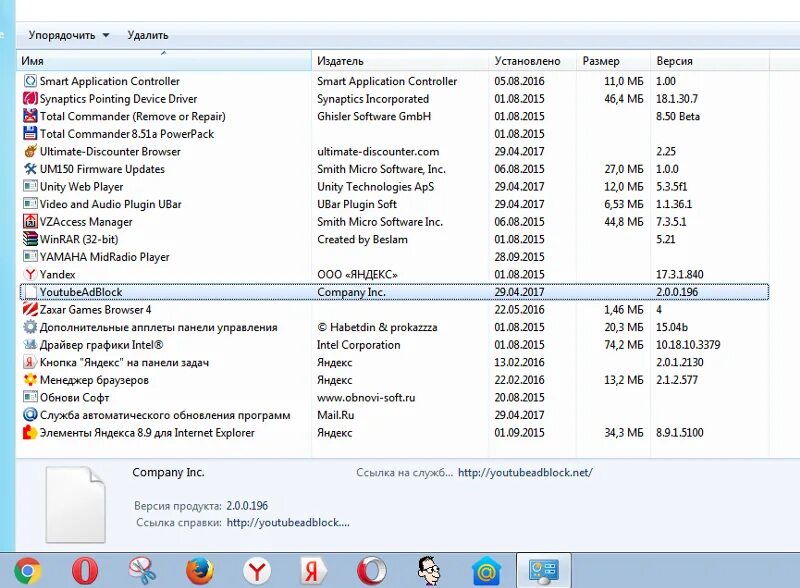Select the Yandex browser Y icon in list
Image resolution: width=800 pixels, height=588 pixels.
tap(30, 274)
